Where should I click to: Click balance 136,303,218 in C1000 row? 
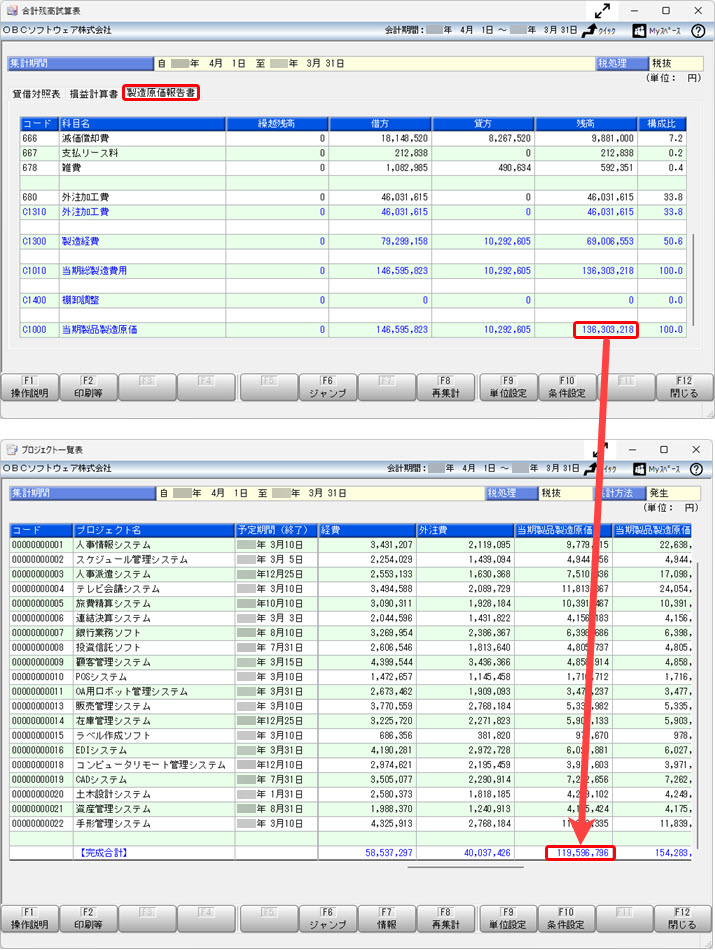point(606,330)
